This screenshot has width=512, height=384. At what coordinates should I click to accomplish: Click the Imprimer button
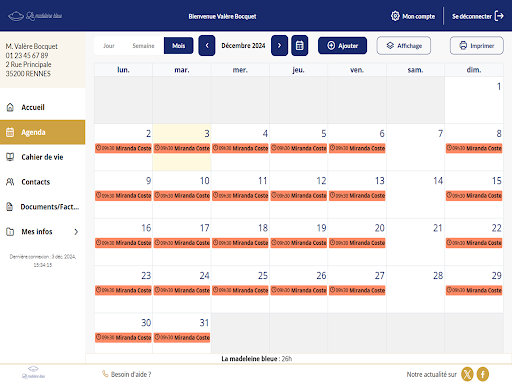coord(477,46)
